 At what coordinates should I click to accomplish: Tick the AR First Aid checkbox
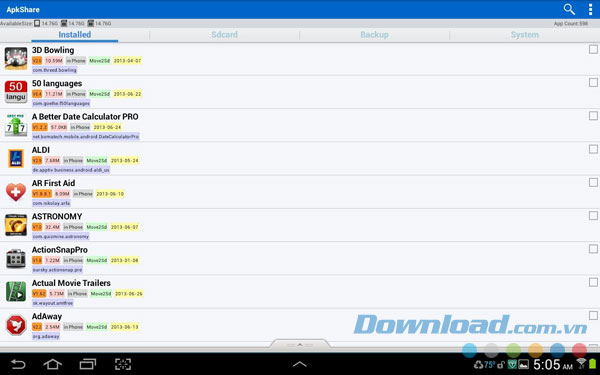[x=593, y=183]
